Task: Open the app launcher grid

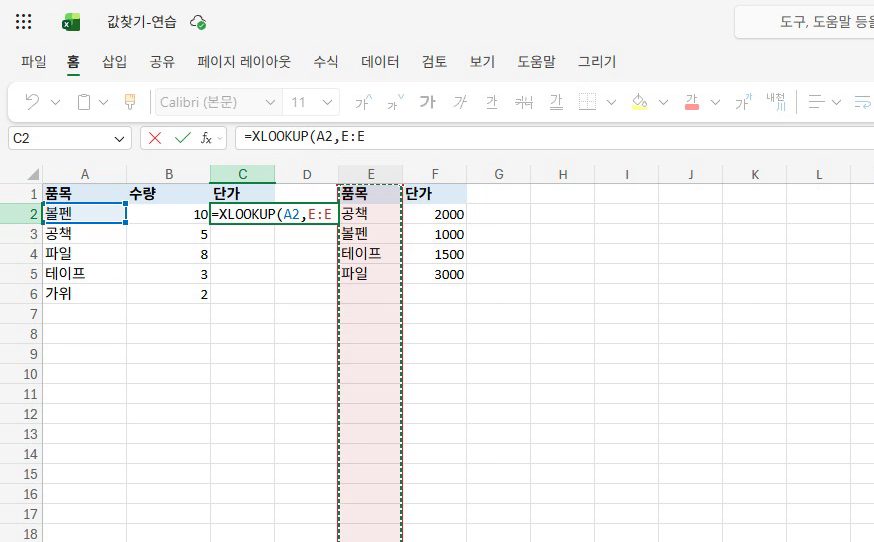Action: click(x=23, y=22)
